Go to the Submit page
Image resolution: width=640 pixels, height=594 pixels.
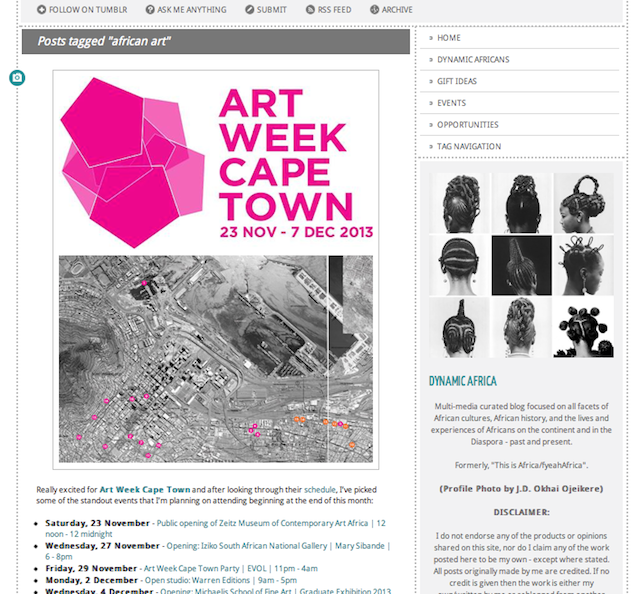[x=271, y=9]
